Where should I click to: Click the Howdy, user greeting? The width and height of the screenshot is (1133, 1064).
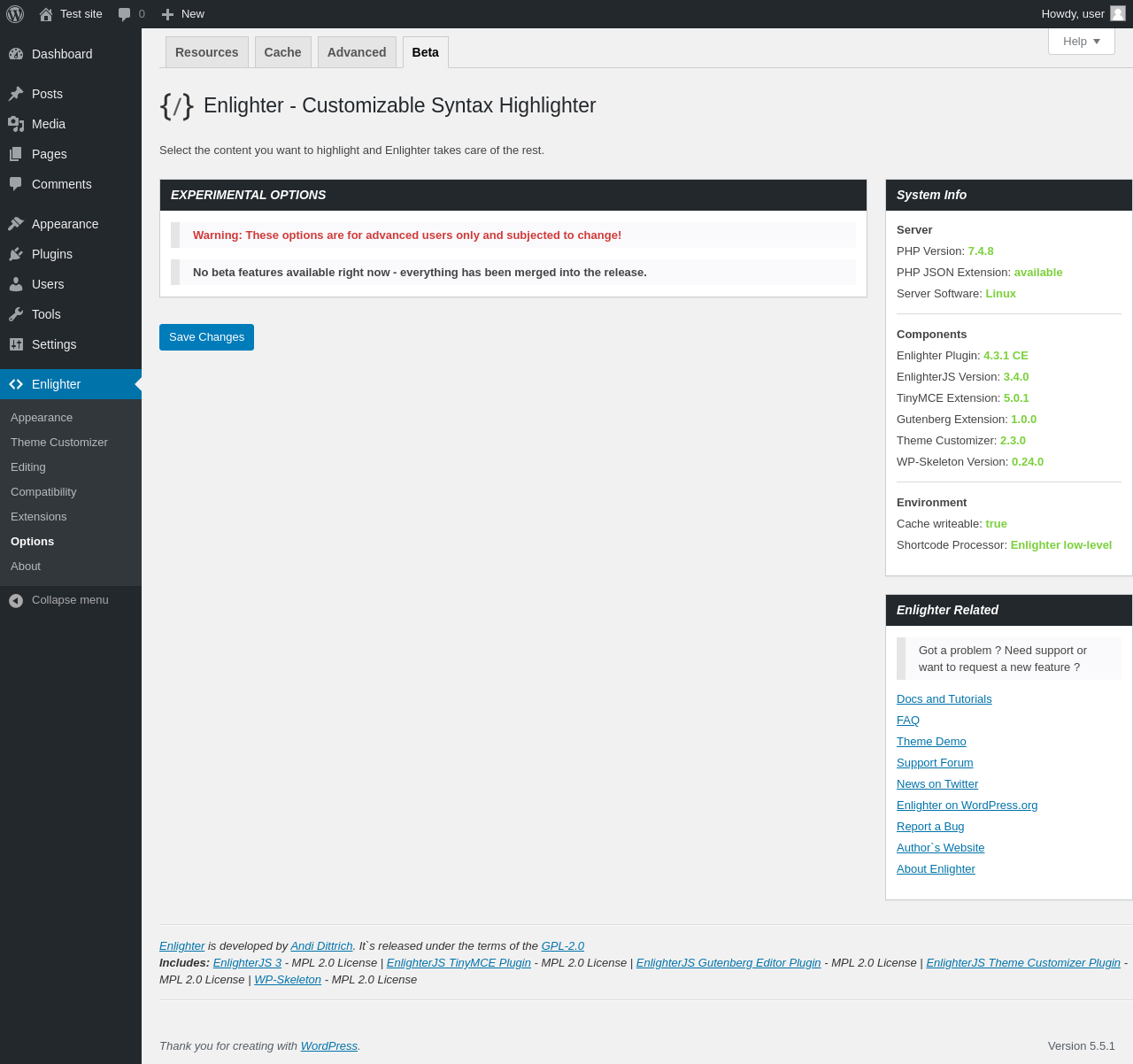(1073, 14)
